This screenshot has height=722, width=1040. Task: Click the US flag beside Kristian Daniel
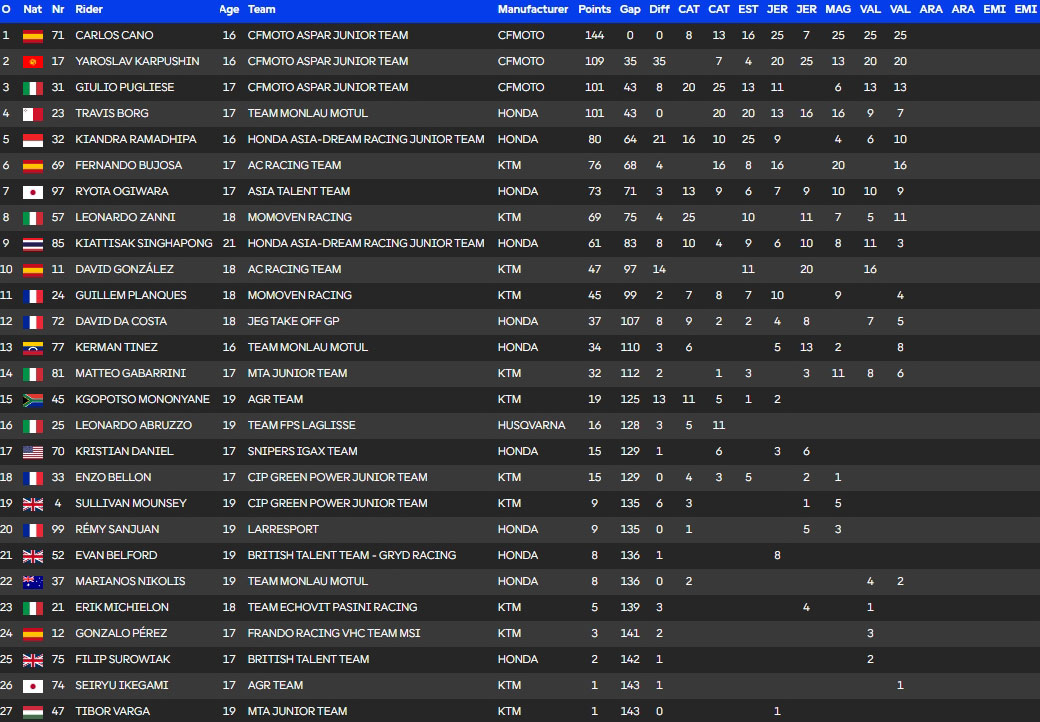32,452
